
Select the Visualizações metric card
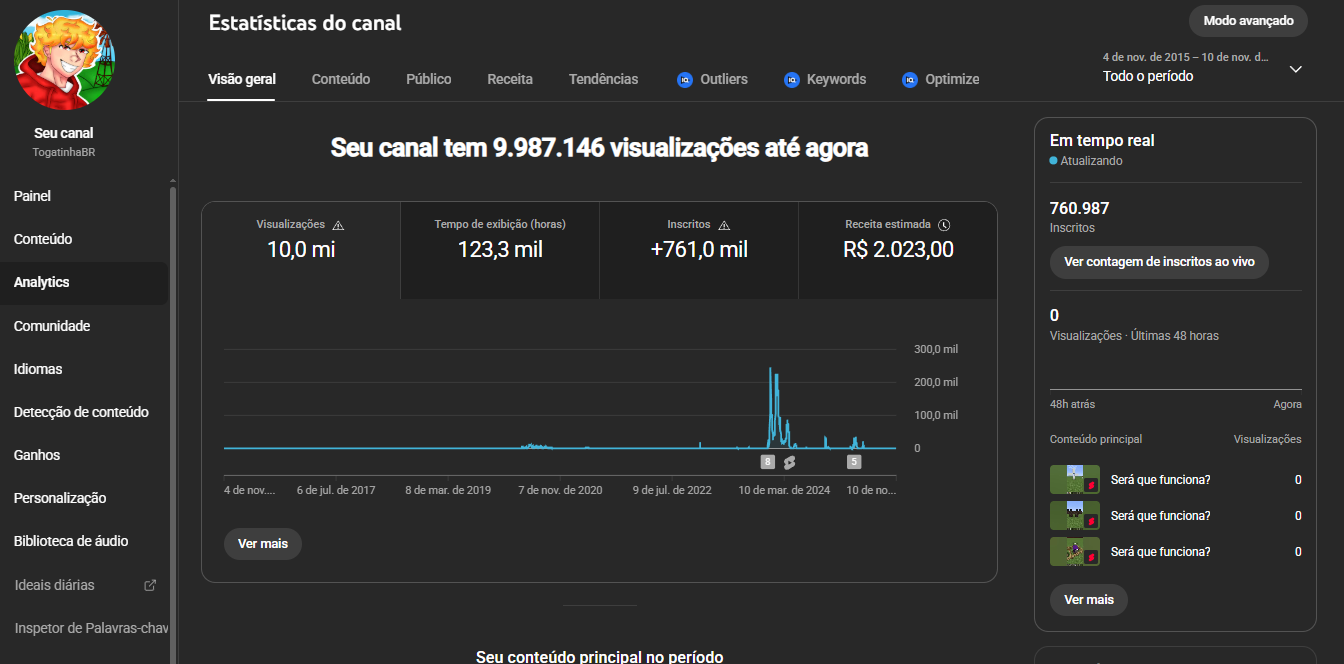[301, 250]
